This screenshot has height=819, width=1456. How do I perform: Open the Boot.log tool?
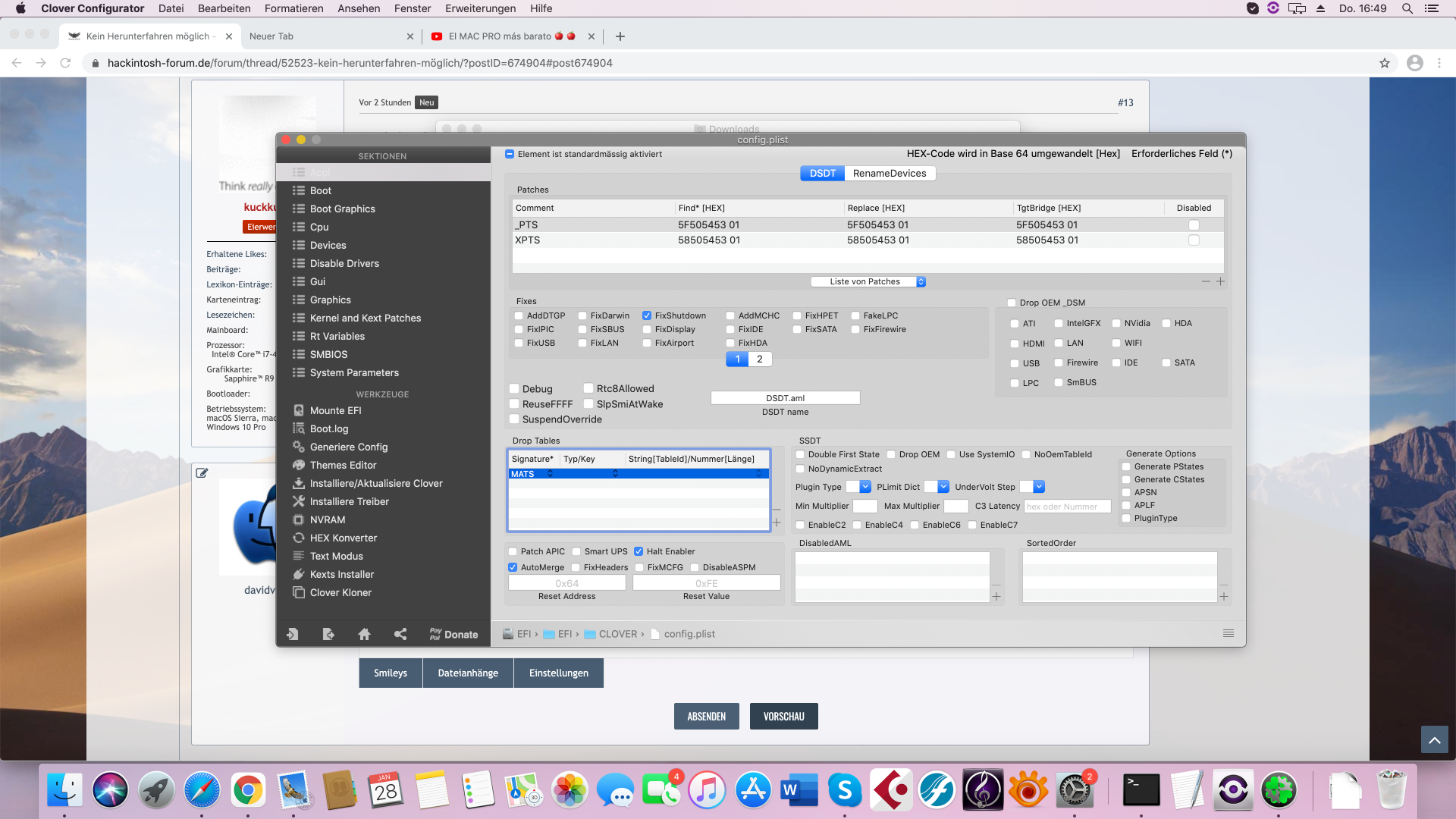click(329, 428)
